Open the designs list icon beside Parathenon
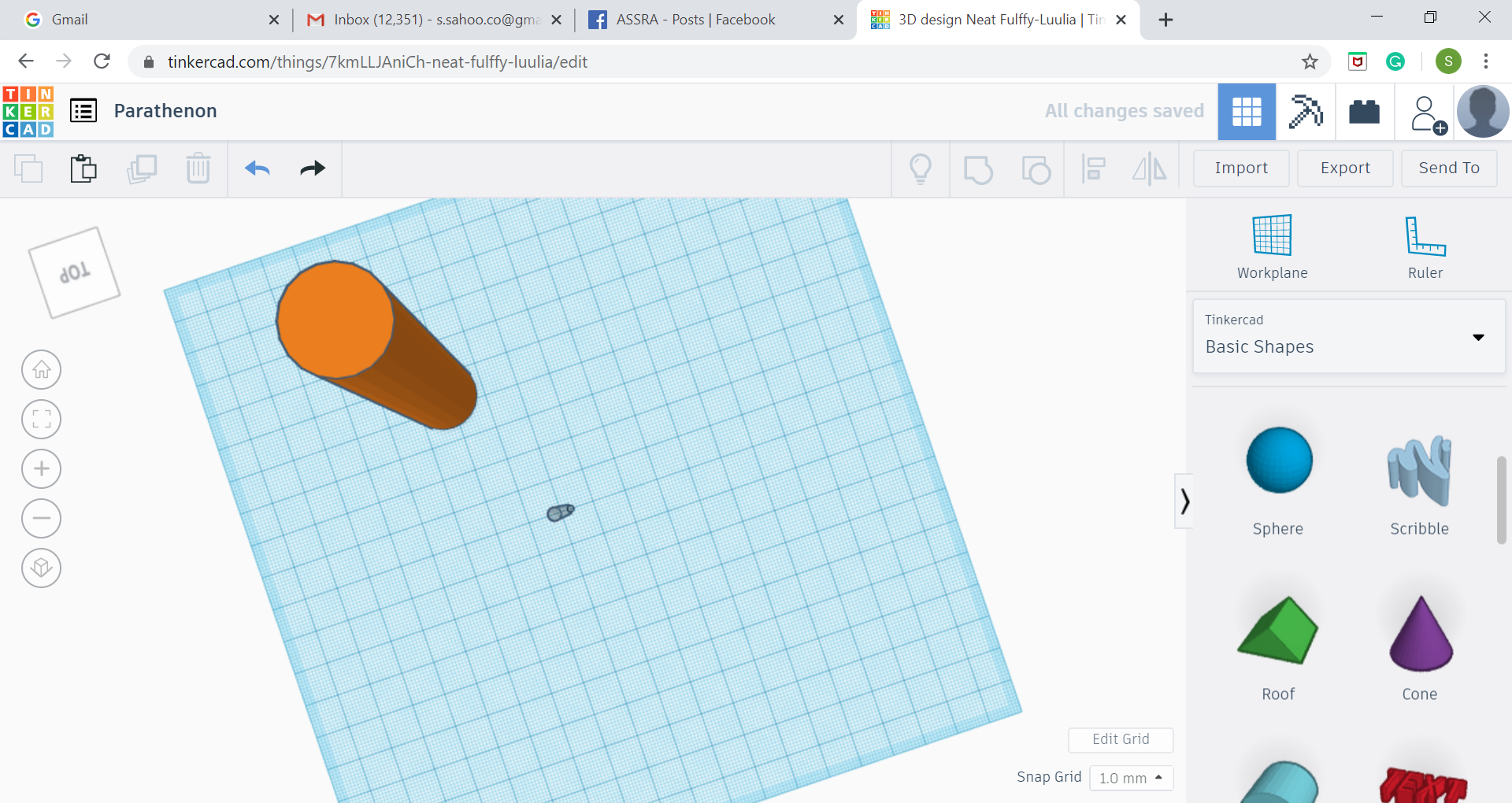This screenshot has width=1512, height=803. [83, 111]
